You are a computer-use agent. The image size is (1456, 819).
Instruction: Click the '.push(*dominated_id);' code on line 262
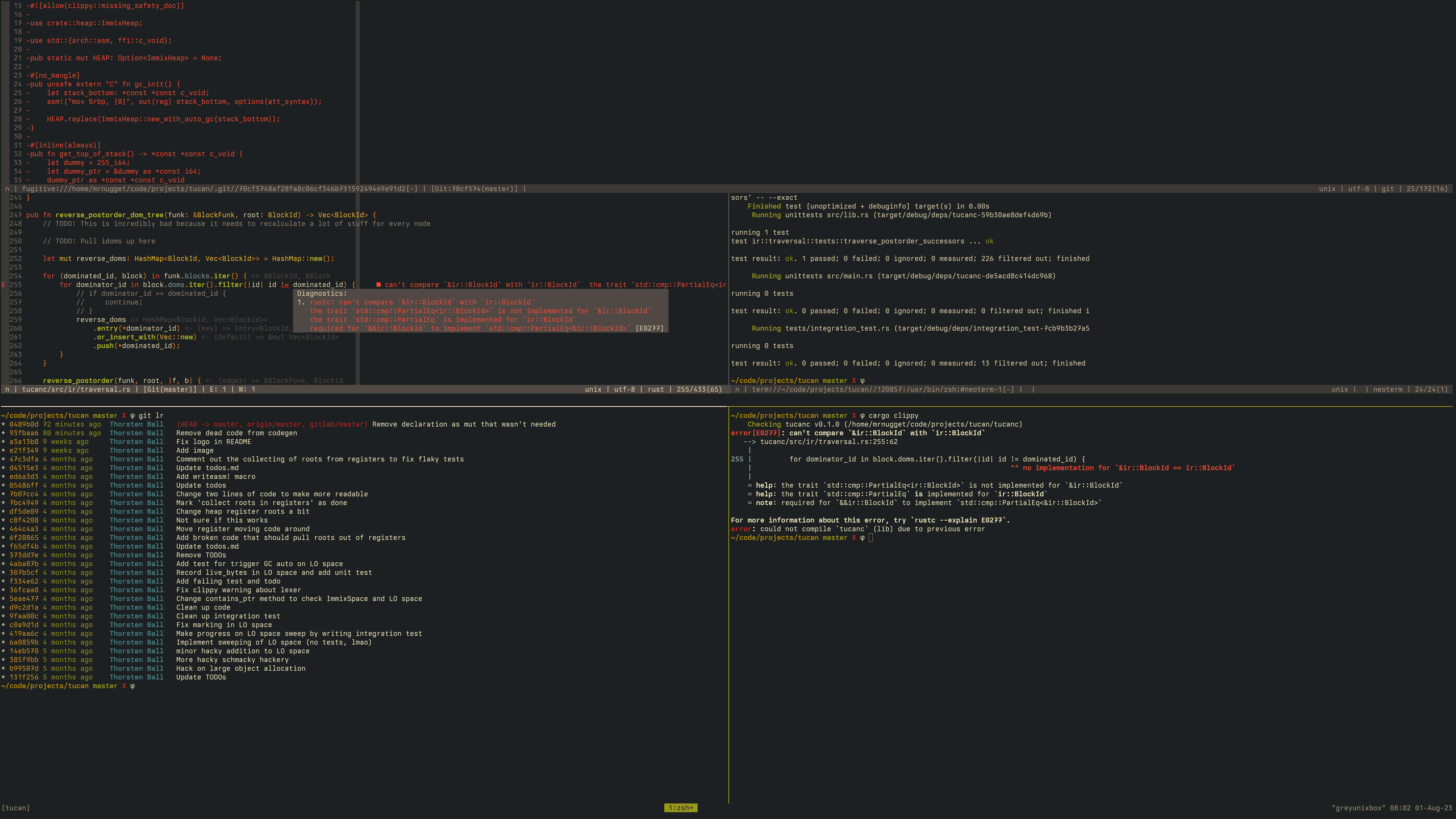[x=137, y=346]
